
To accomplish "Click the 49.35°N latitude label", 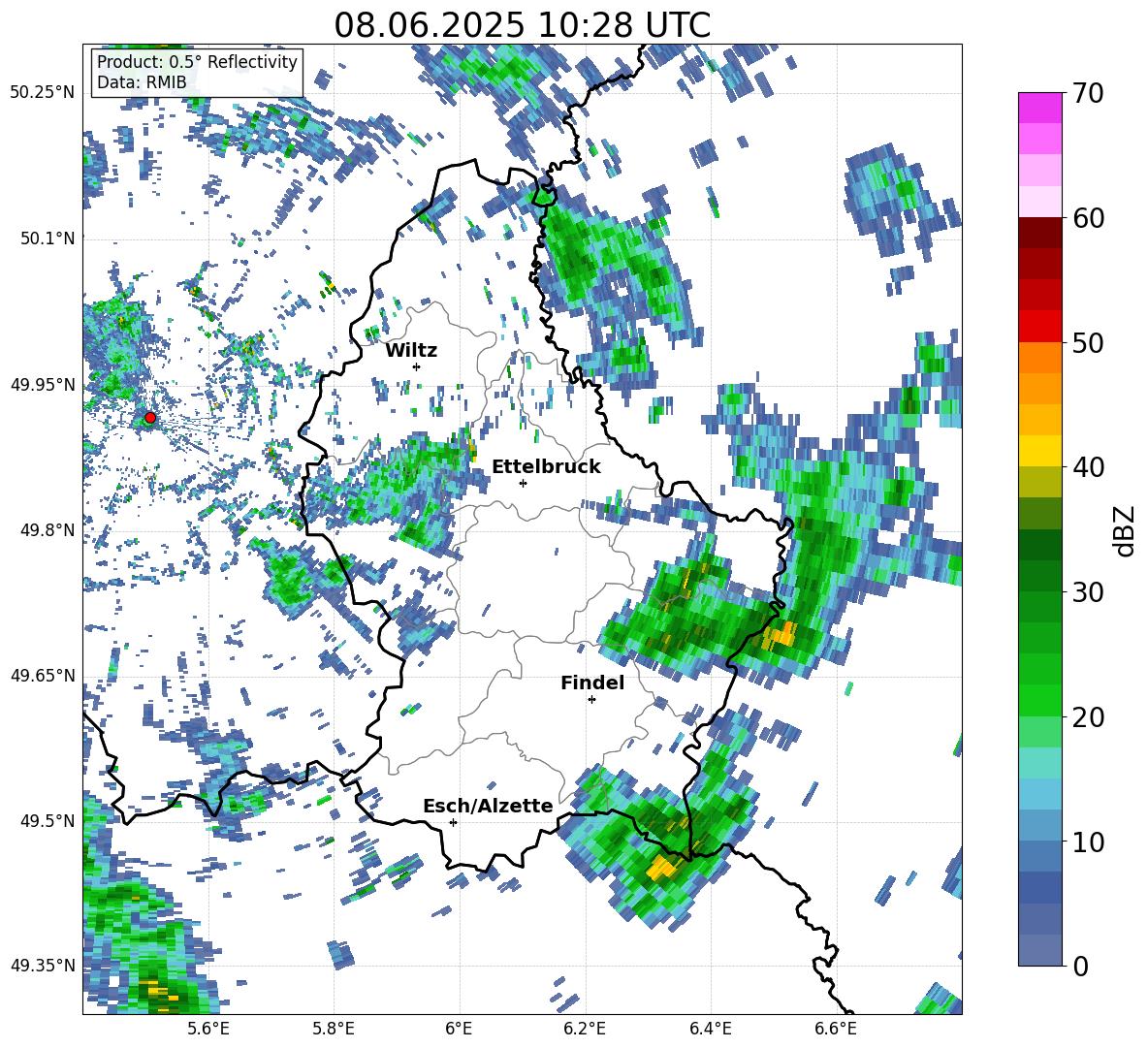I will [43, 966].
